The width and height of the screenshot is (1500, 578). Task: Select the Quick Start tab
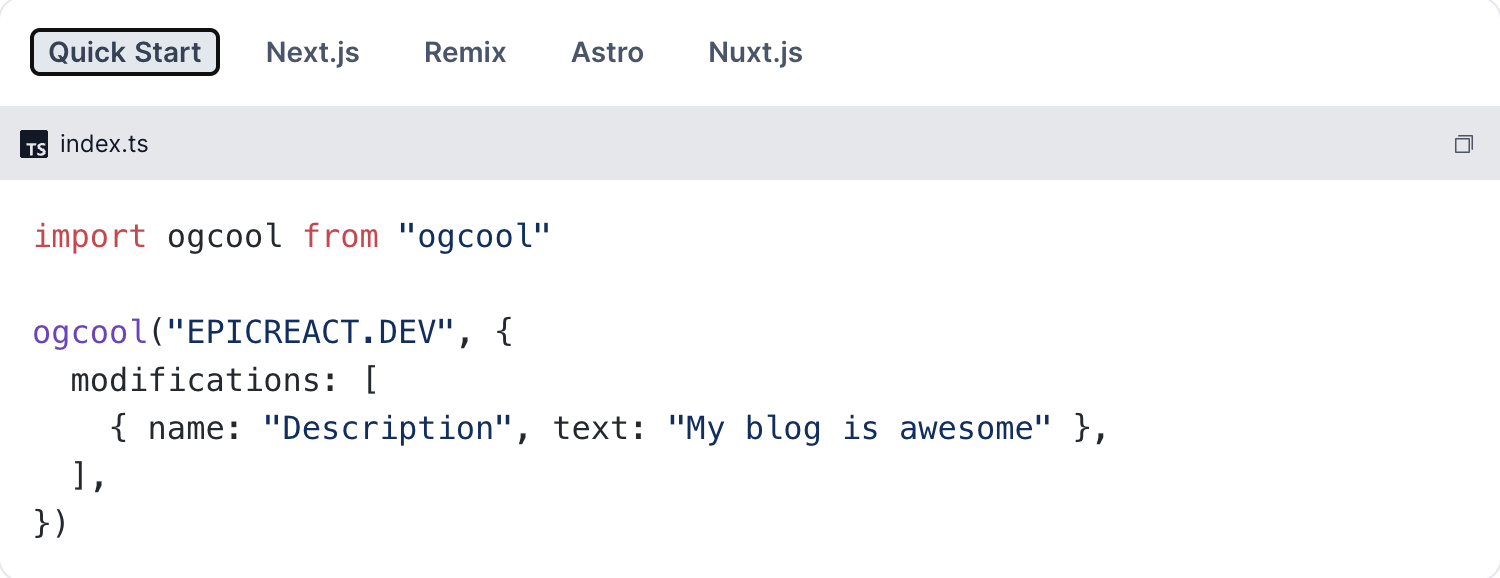click(x=125, y=52)
